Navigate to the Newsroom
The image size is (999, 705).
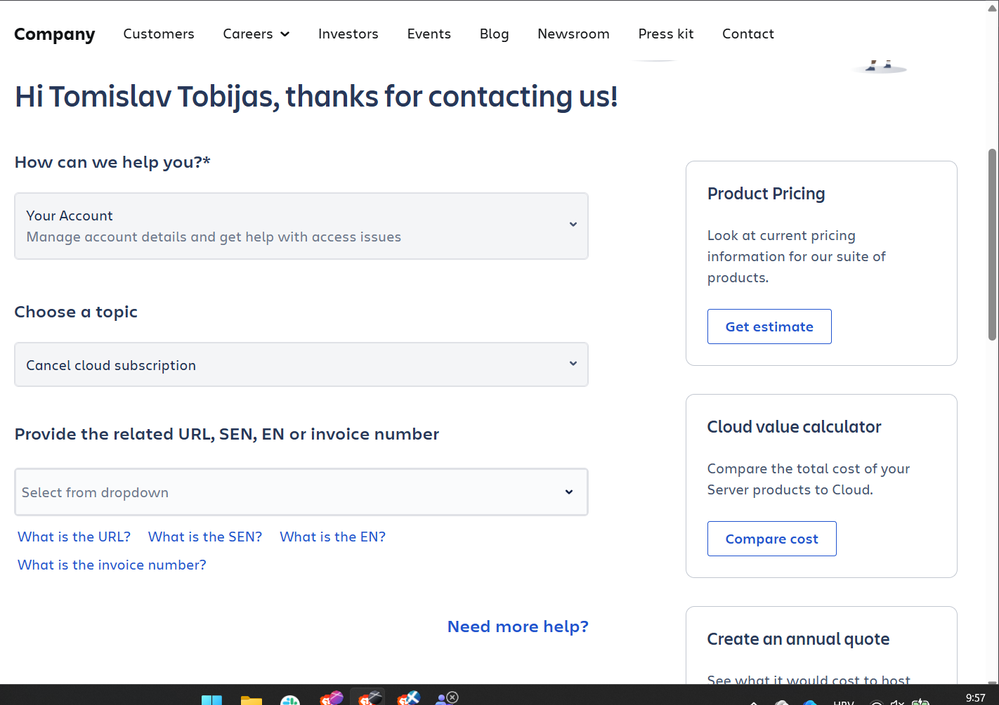coord(573,34)
